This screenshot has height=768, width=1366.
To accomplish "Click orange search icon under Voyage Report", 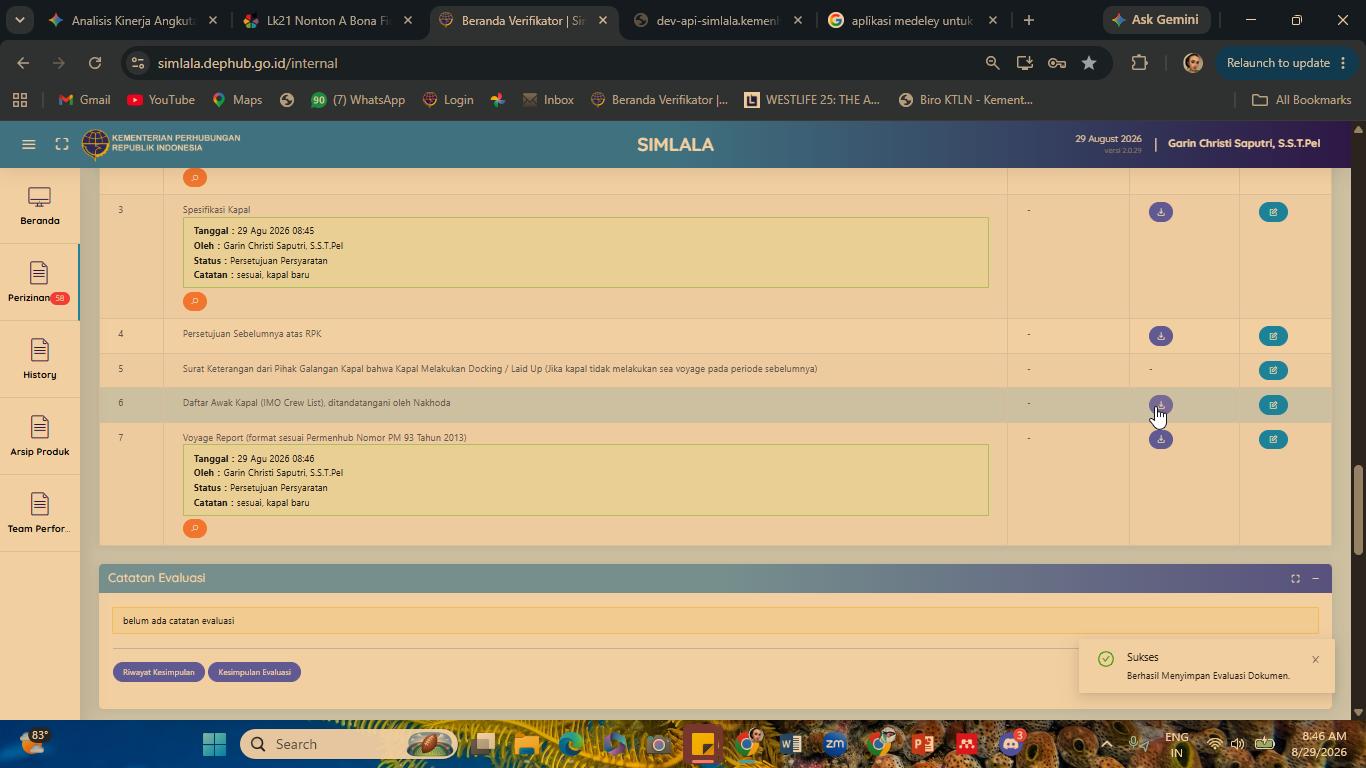I will click(x=195, y=528).
